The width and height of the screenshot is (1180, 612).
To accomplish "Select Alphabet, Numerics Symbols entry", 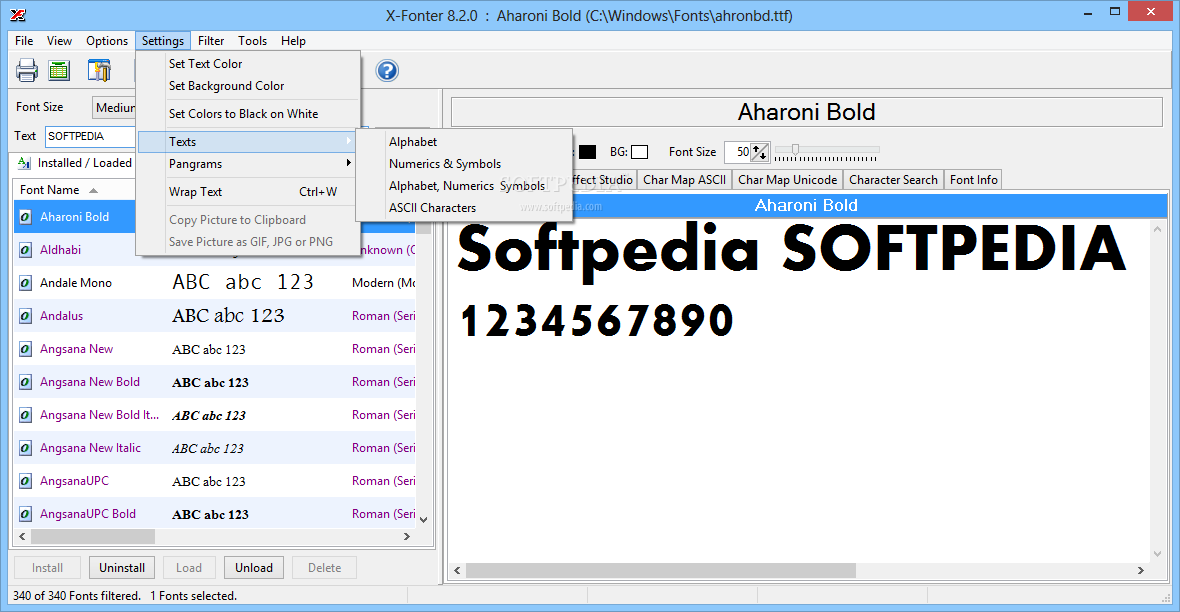I will tap(464, 185).
